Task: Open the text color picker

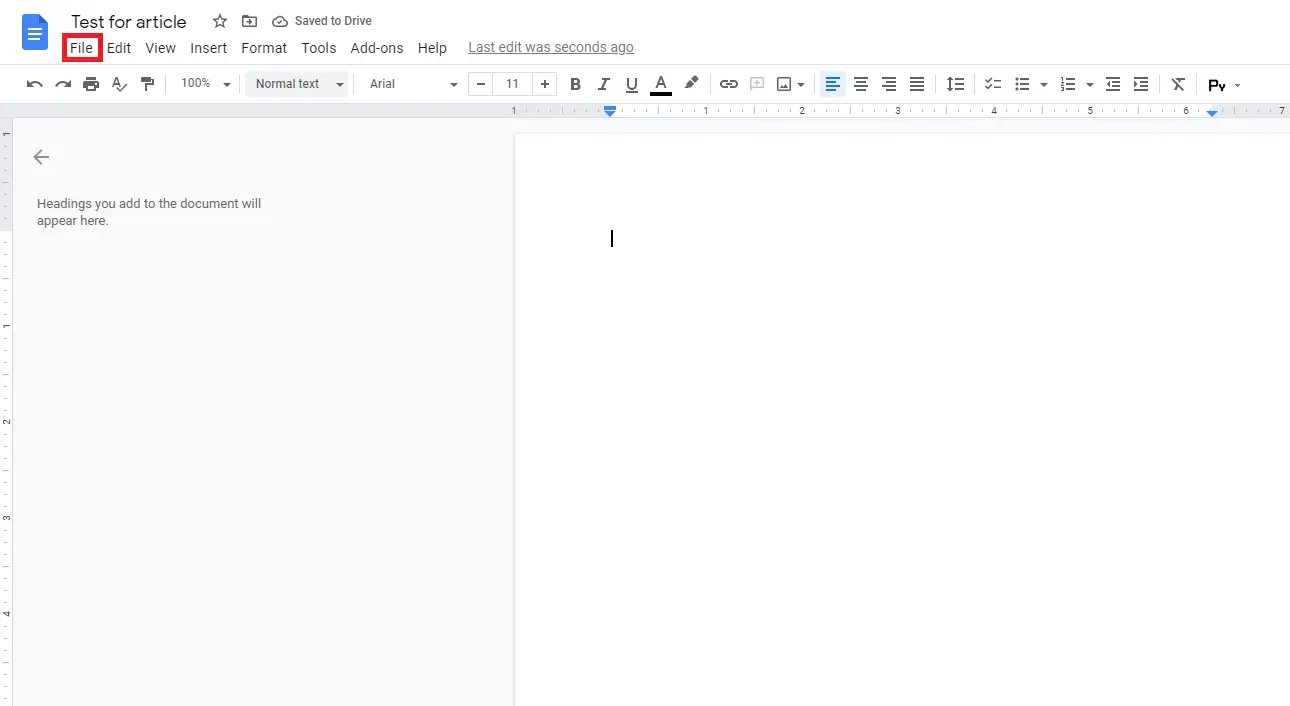Action: pos(661,84)
